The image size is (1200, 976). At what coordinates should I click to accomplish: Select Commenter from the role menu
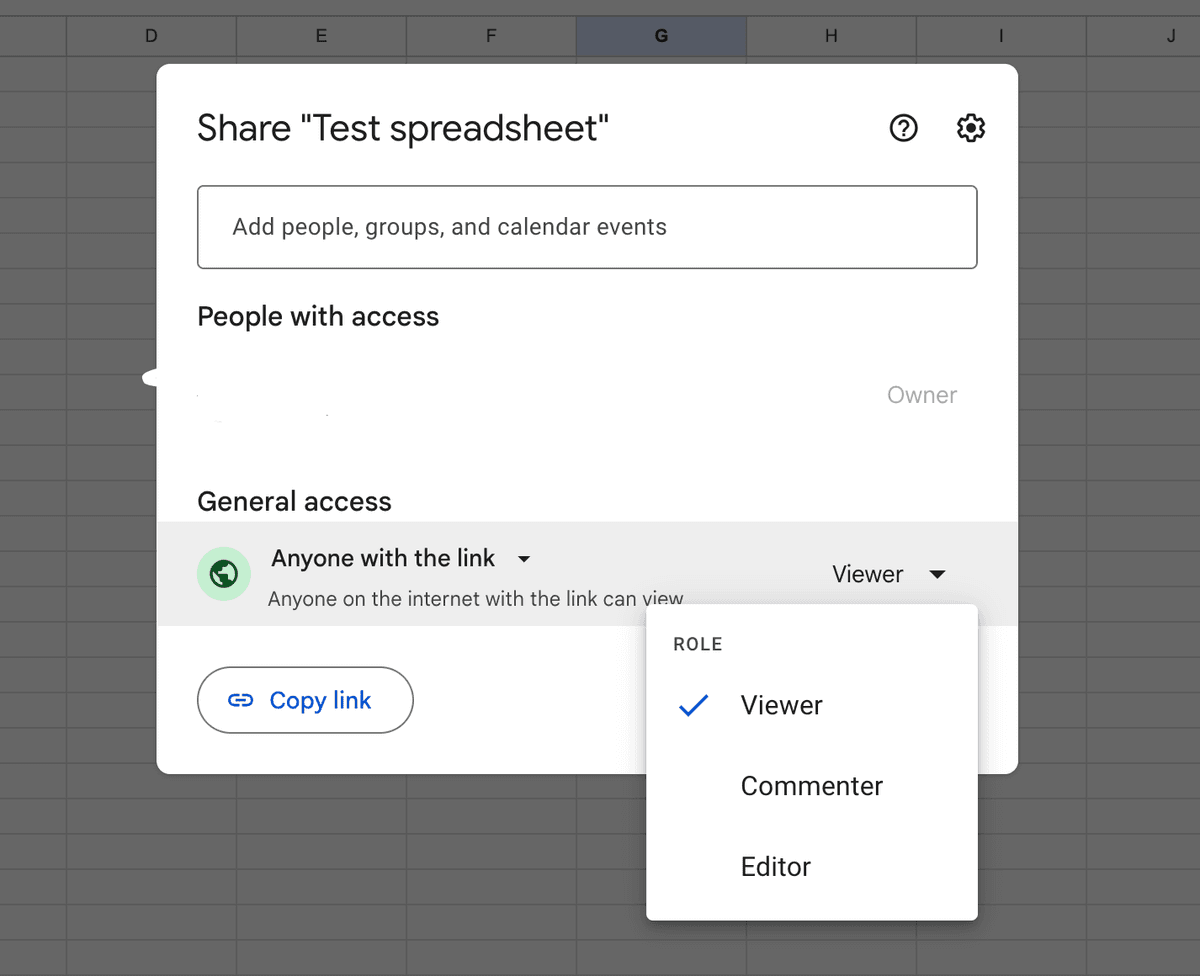[x=811, y=786]
